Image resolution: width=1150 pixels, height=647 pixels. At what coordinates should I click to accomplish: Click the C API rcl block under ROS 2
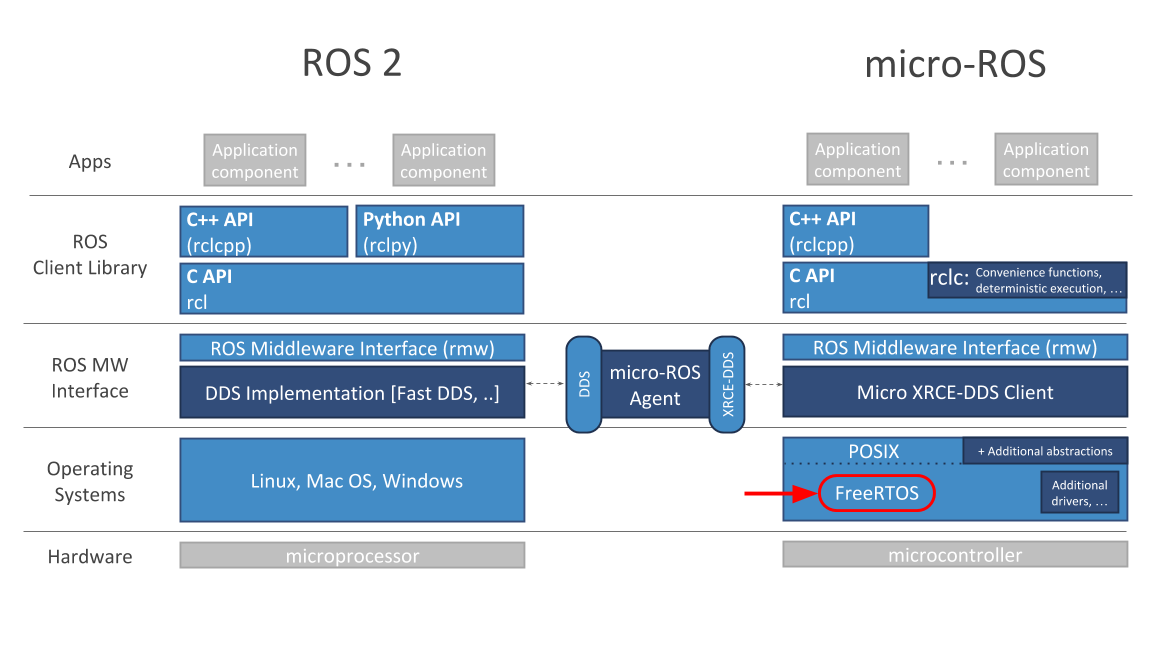click(x=352, y=289)
